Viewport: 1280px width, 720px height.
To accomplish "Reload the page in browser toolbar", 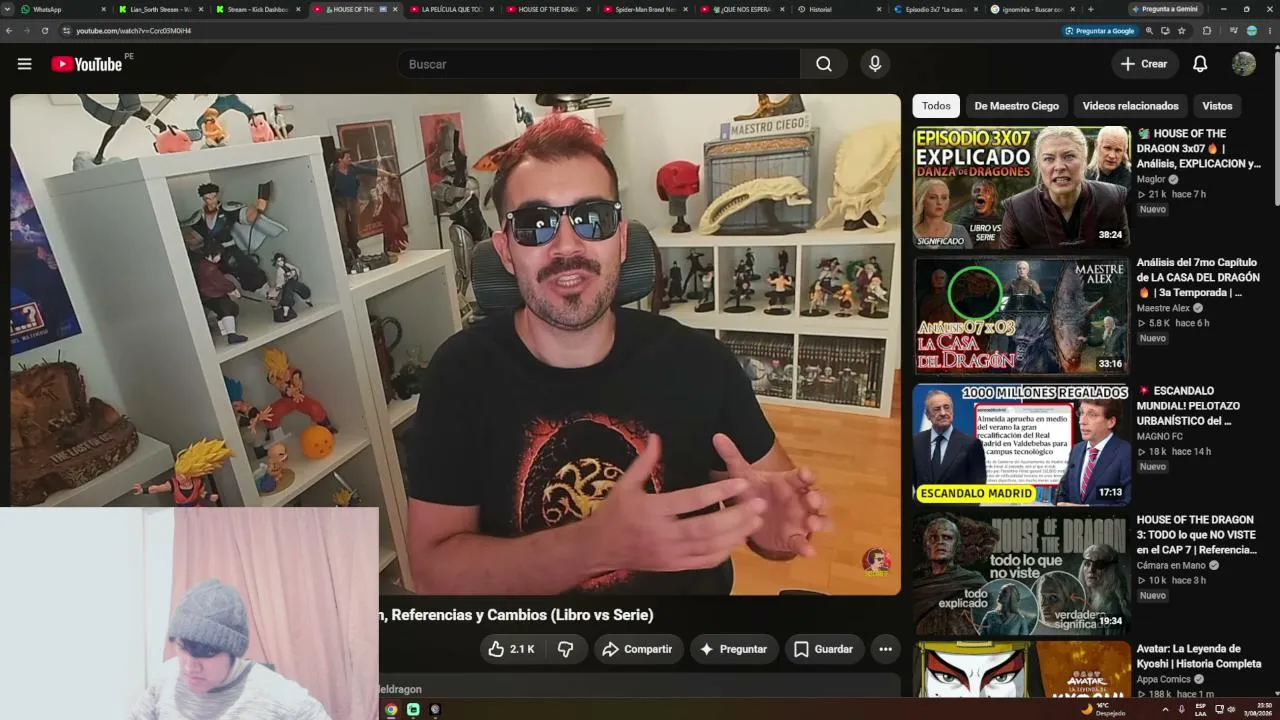I will coord(45,31).
